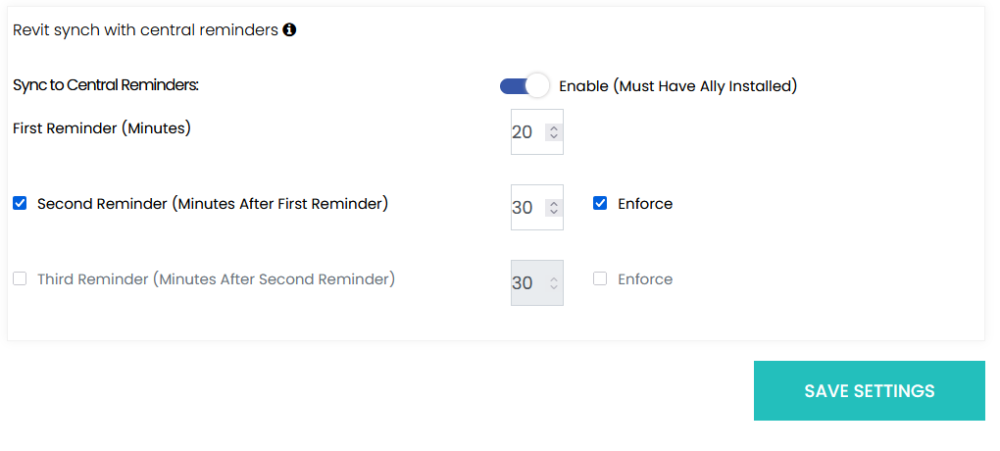Image resolution: width=1000 pixels, height=451 pixels.
Task: Click the First Reminder minutes input field
Action: pyautogui.click(x=525, y=132)
